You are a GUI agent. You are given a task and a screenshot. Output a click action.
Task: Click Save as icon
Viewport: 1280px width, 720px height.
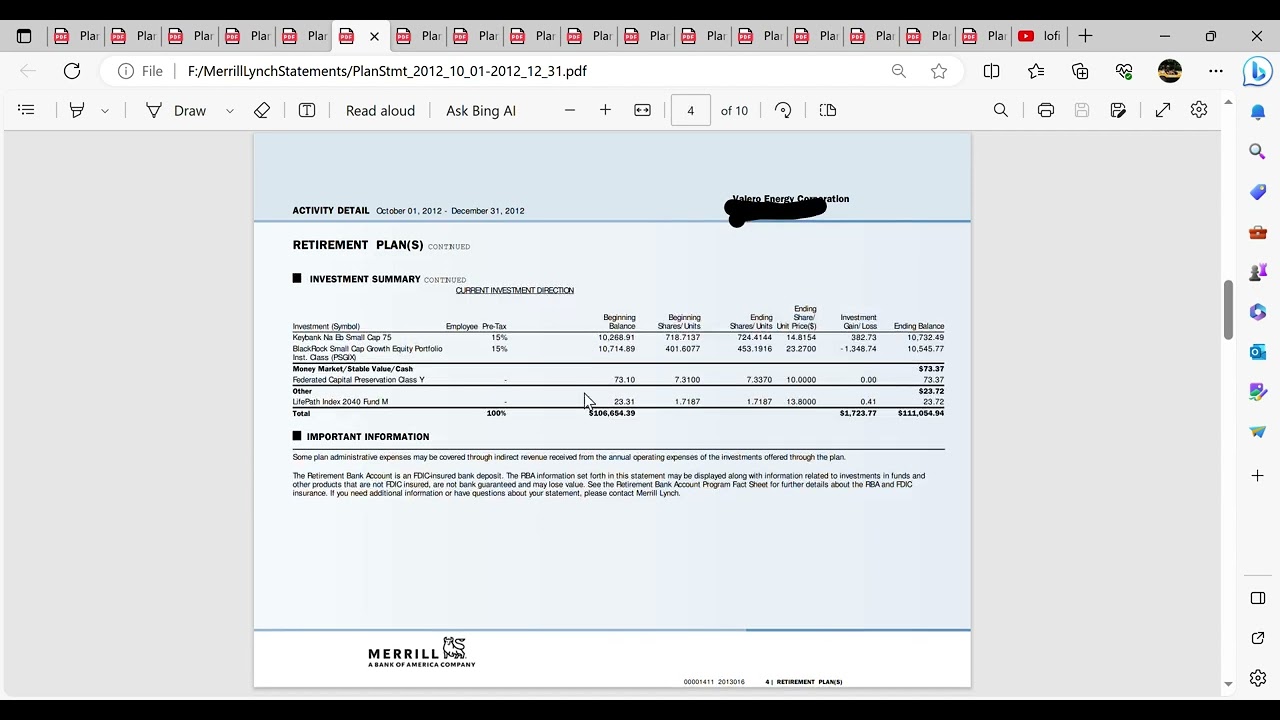pos(1118,110)
